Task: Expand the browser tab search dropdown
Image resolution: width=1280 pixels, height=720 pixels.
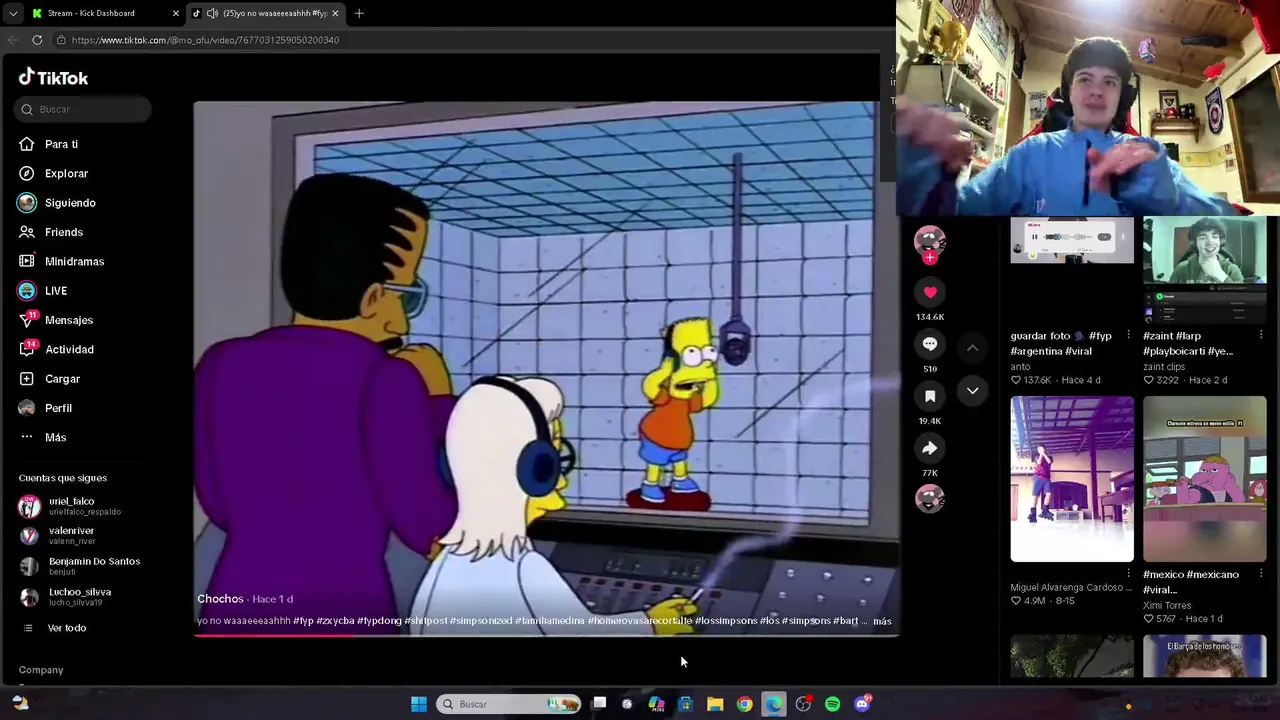Action: 12,13
